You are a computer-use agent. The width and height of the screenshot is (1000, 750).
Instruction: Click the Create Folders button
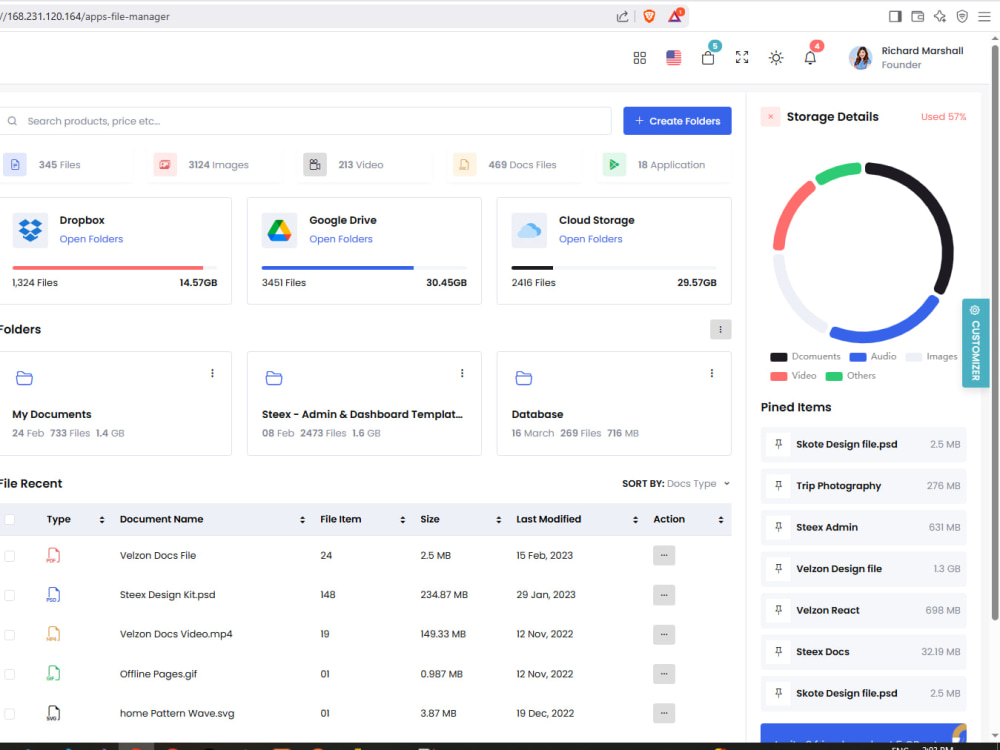[x=677, y=121]
